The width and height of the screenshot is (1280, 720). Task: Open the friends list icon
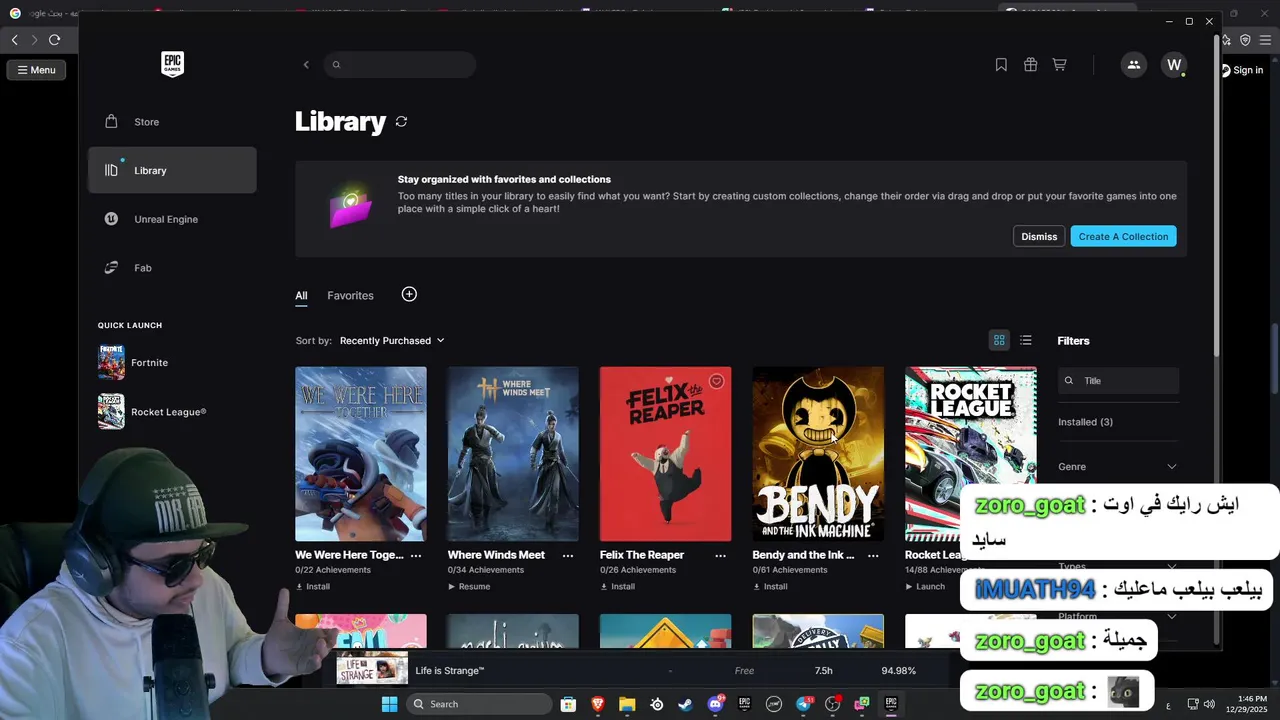tap(1133, 65)
